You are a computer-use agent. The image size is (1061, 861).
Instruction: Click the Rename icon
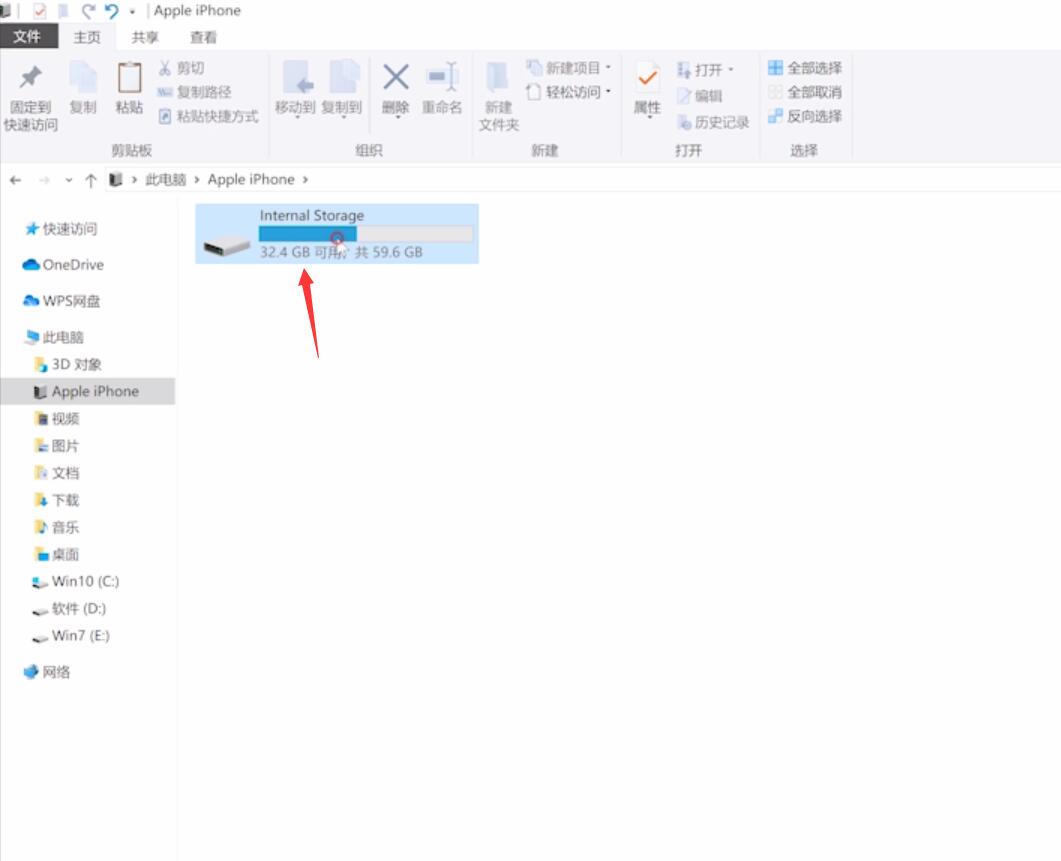pyautogui.click(x=443, y=77)
